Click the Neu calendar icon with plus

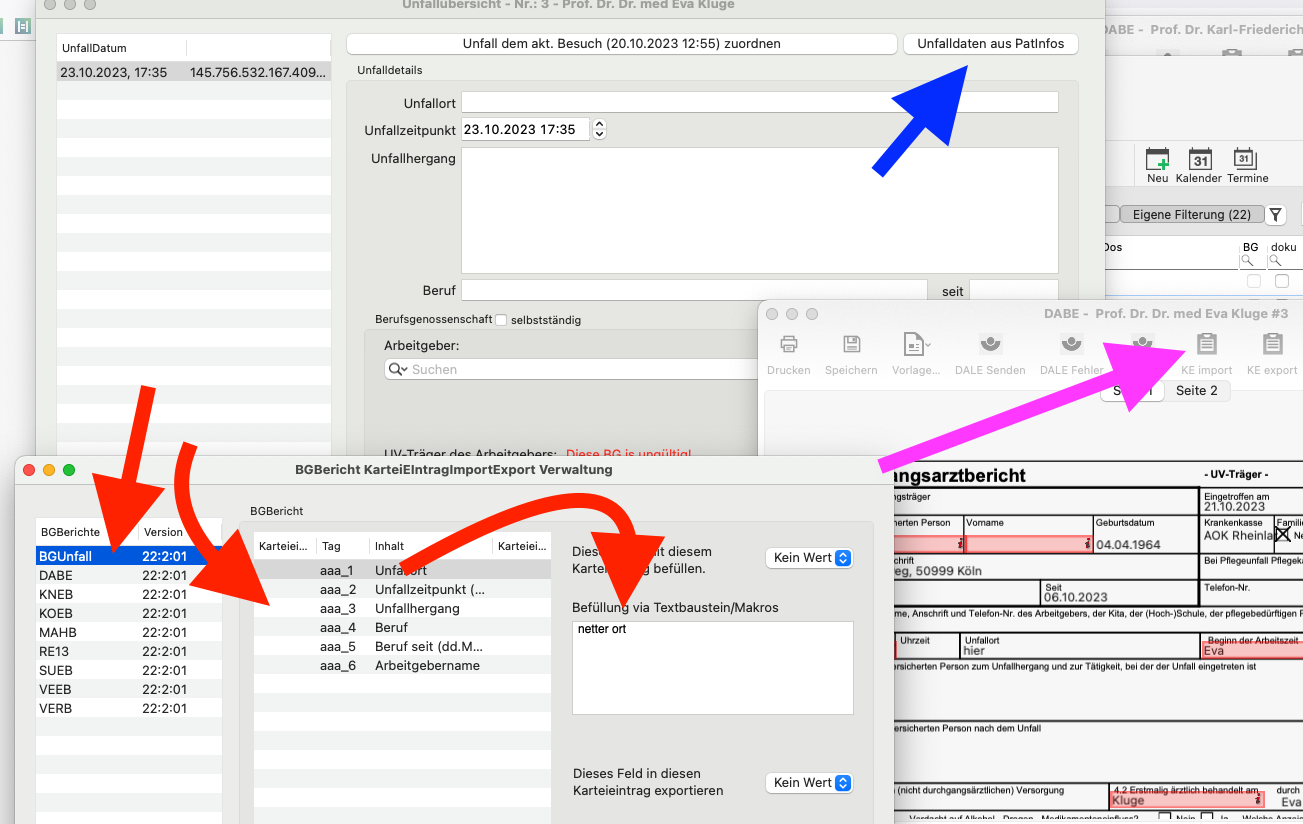pos(1158,159)
